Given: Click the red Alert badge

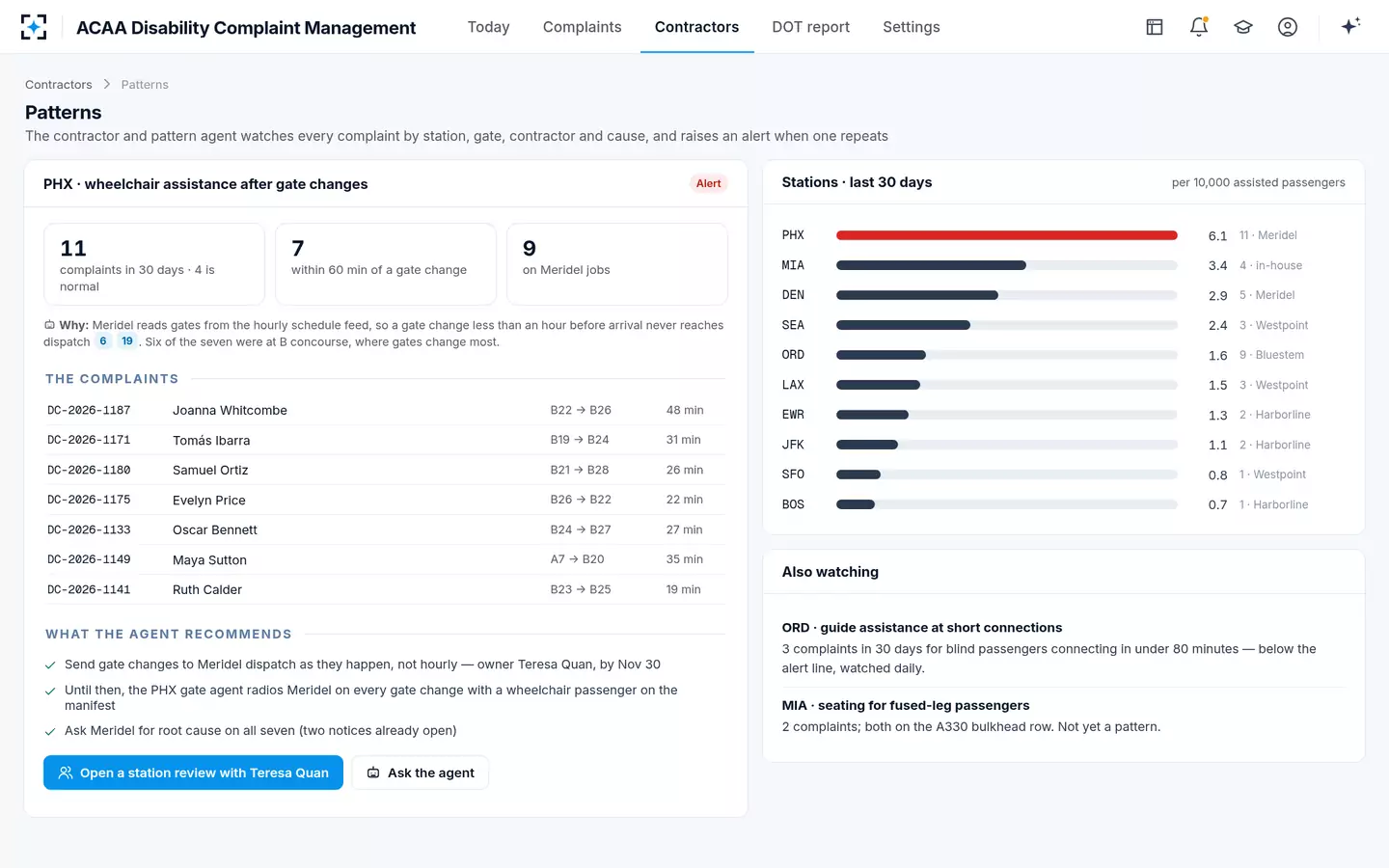Looking at the screenshot, I should click(x=708, y=183).
